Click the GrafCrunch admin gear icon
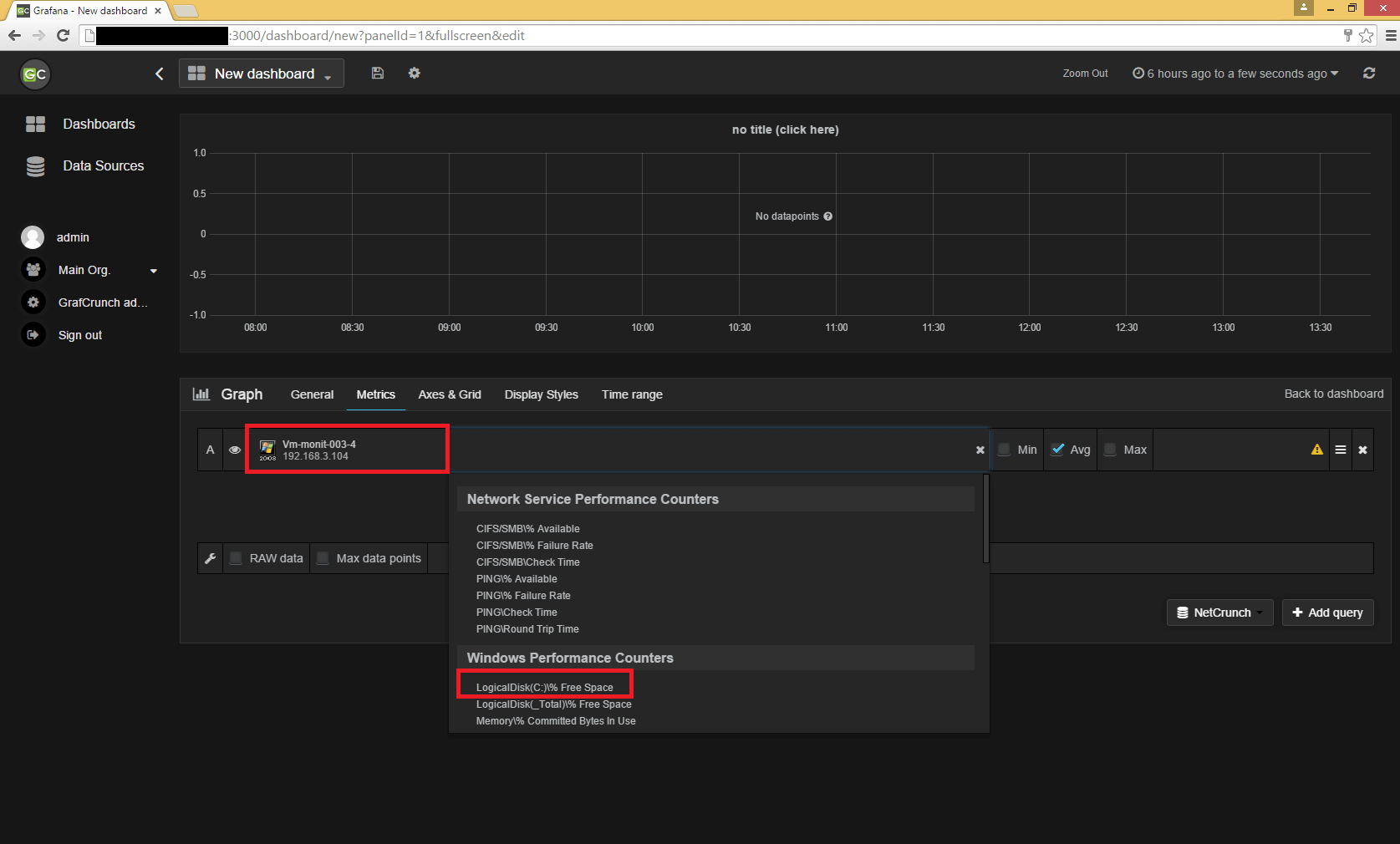Screen dimensions: 1400x844 [33, 303]
